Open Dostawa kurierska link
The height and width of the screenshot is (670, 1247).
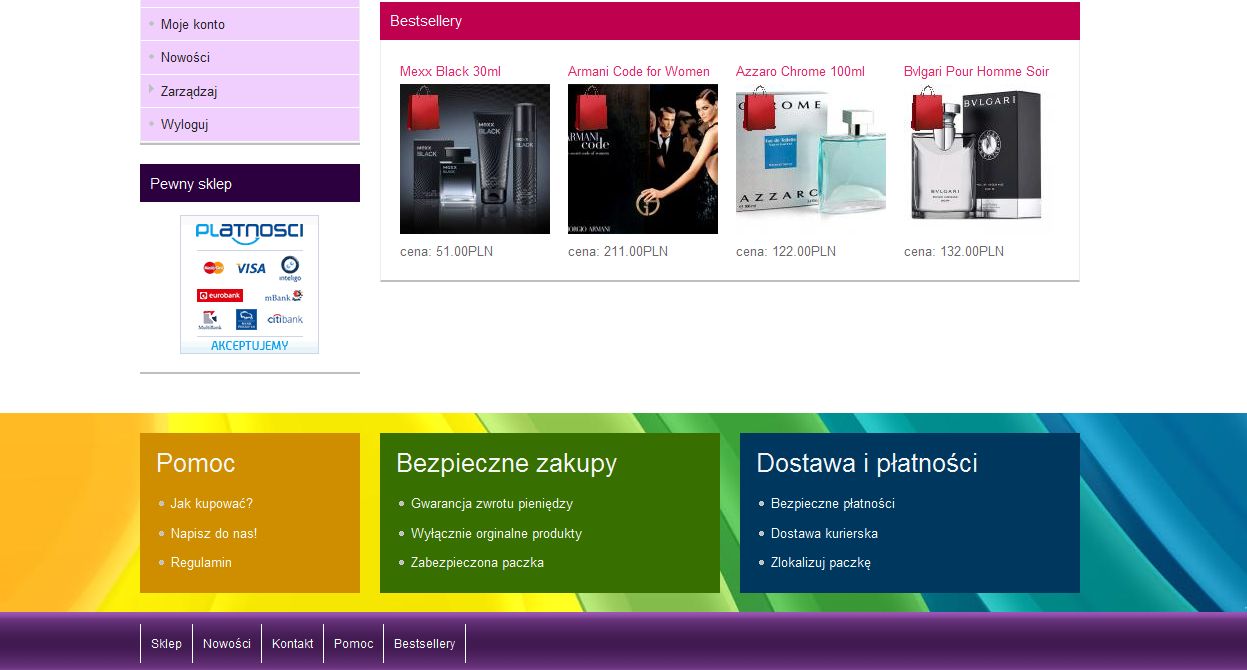click(x=824, y=534)
